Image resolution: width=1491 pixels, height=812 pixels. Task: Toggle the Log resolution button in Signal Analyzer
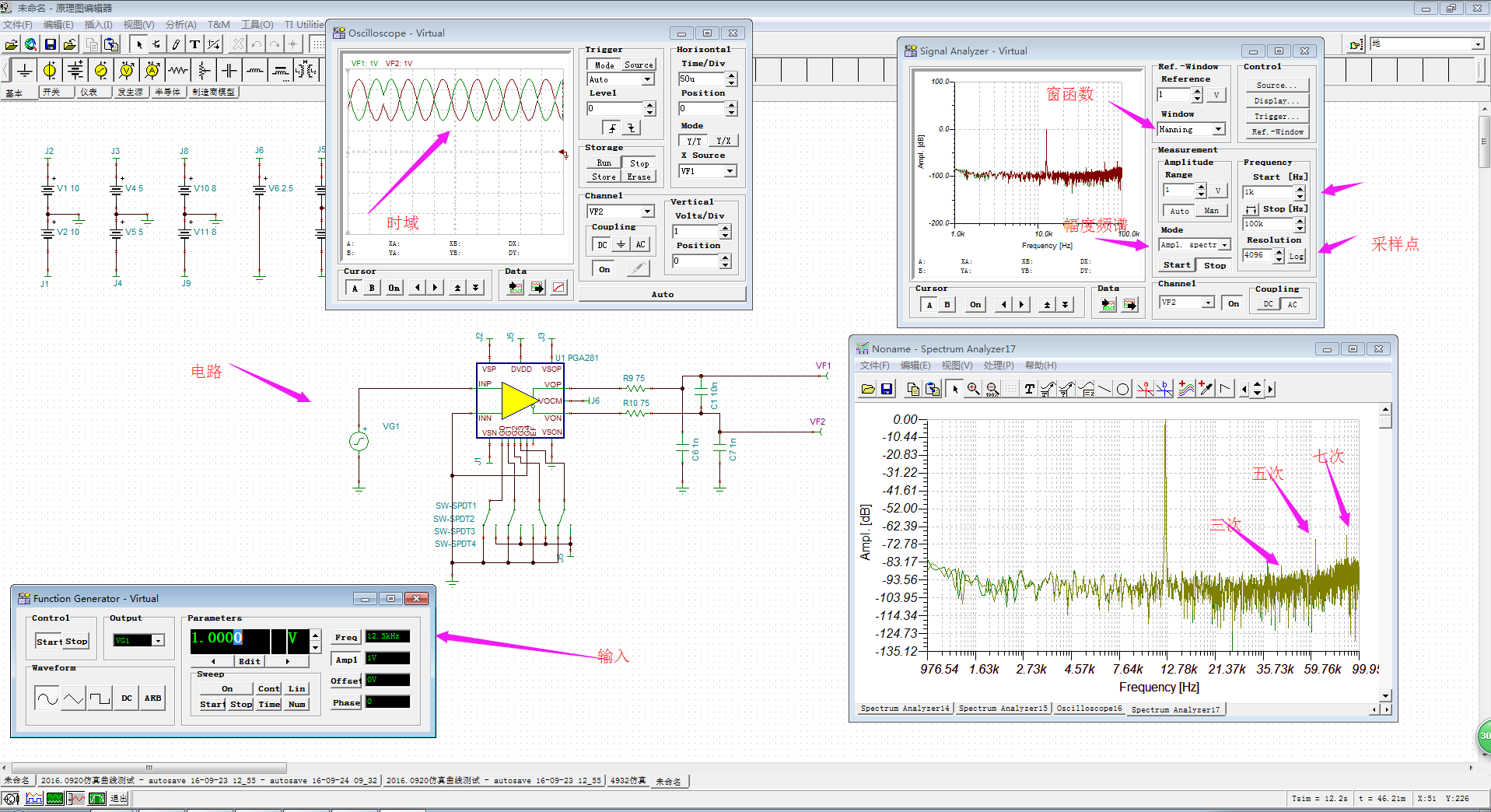1296,256
